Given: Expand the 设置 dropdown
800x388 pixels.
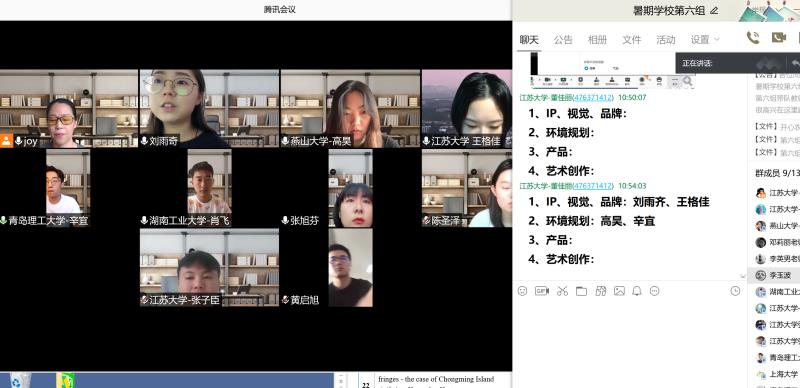Looking at the screenshot, I should [705, 40].
